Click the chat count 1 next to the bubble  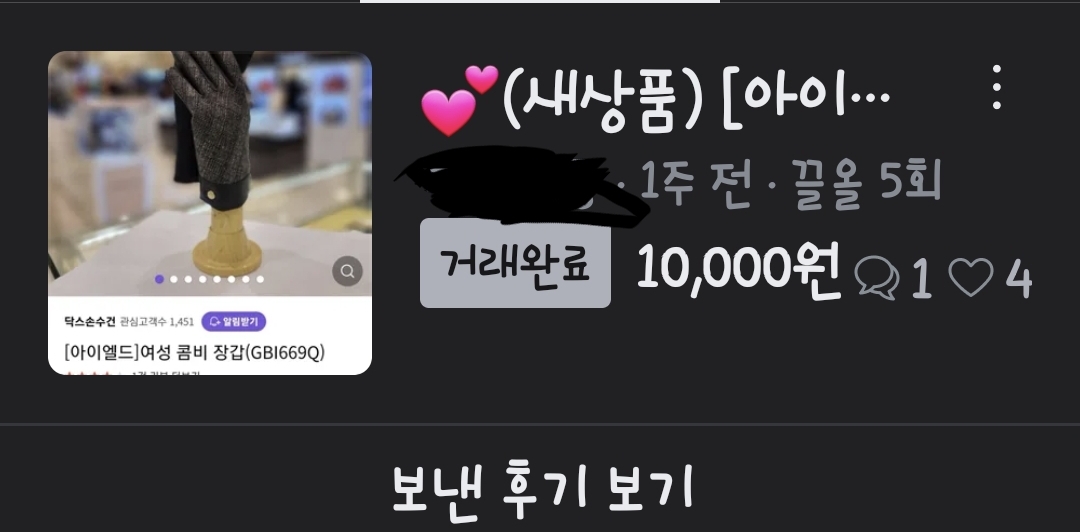coord(922,280)
